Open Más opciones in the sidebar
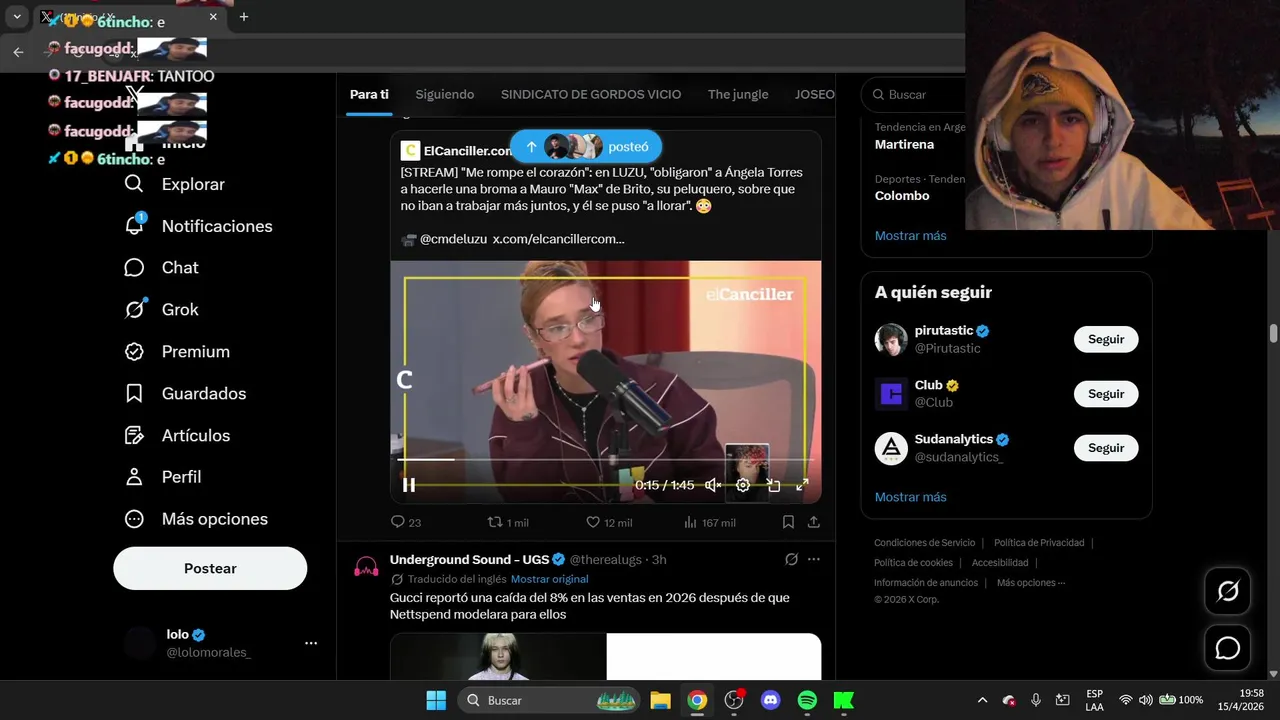This screenshot has height=720, width=1280. tap(195, 519)
